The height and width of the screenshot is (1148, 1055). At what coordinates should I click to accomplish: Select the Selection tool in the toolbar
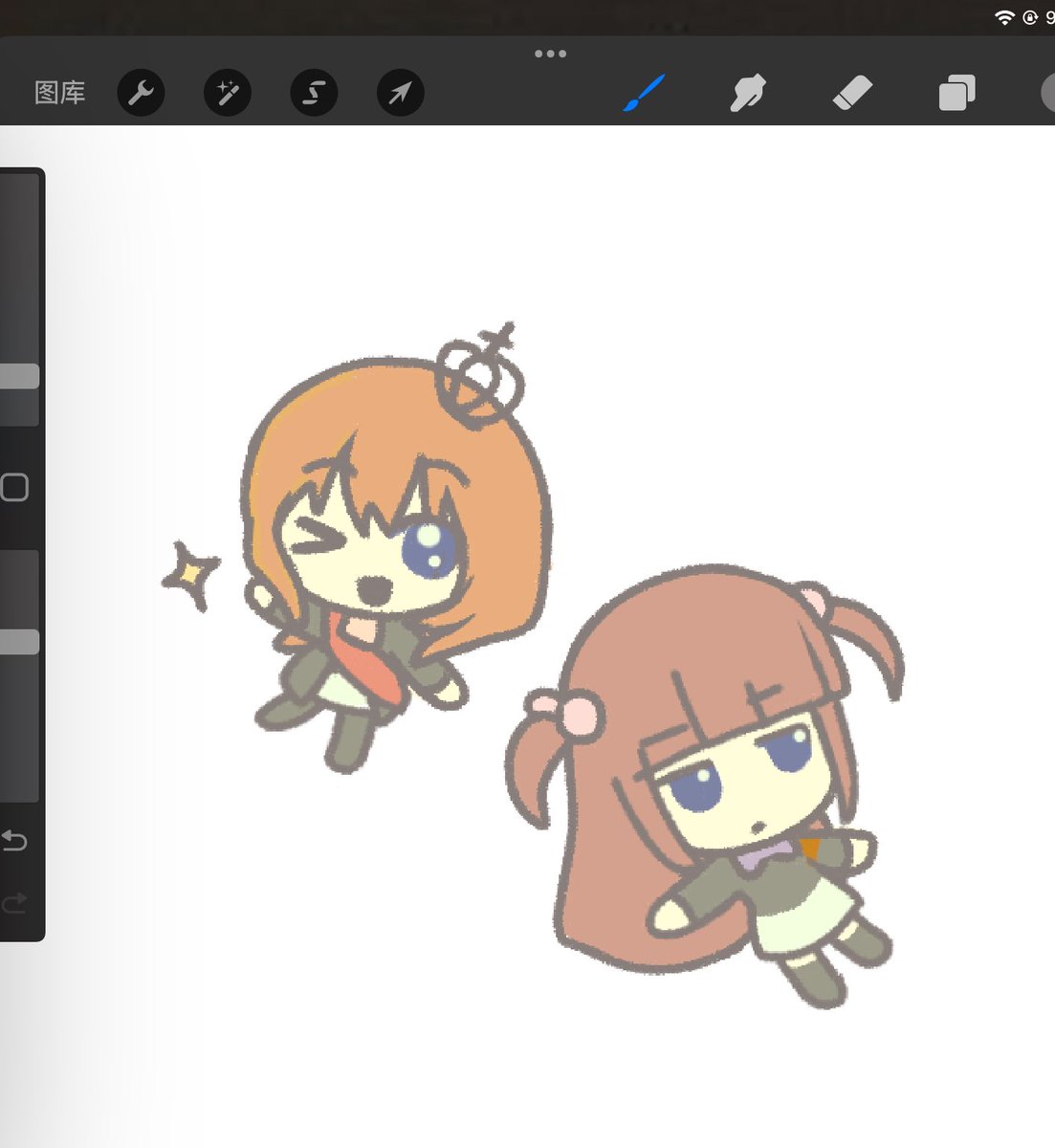pyautogui.click(x=313, y=93)
